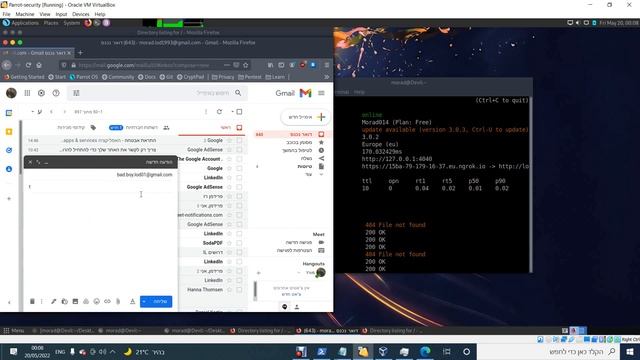Insert files using Google Drive icon
640x360 pixels.
pyautogui.click(x=86, y=301)
